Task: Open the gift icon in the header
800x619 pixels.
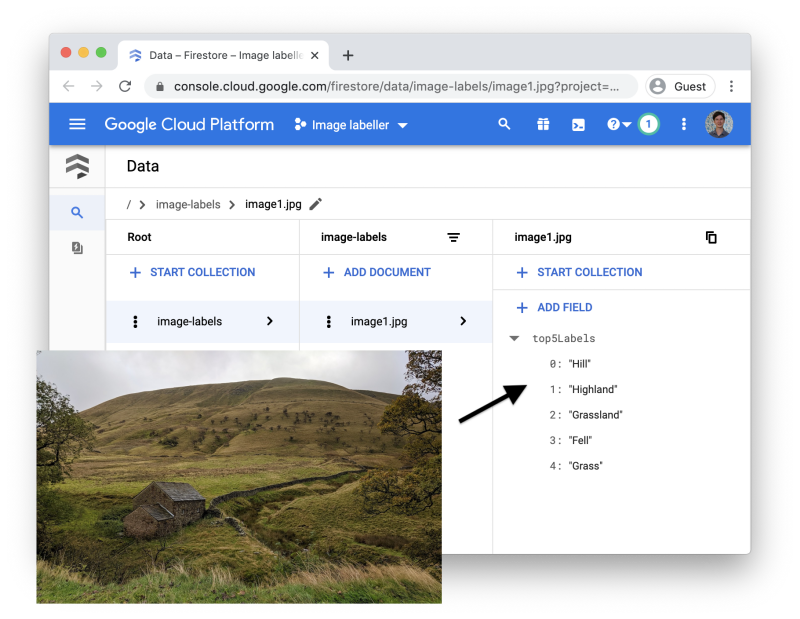Action: [542, 124]
